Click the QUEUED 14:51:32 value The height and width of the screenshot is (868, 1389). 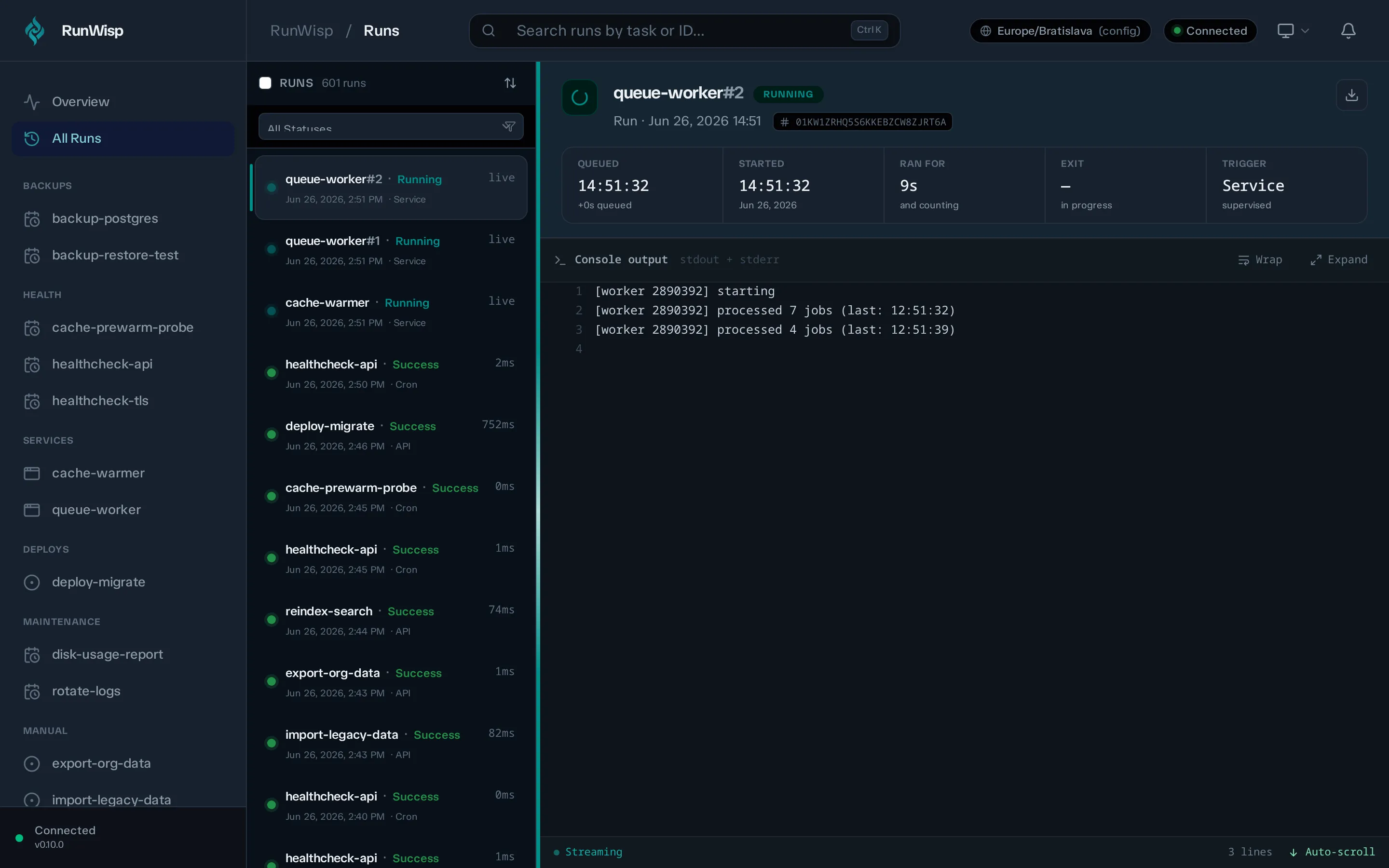click(613, 186)
